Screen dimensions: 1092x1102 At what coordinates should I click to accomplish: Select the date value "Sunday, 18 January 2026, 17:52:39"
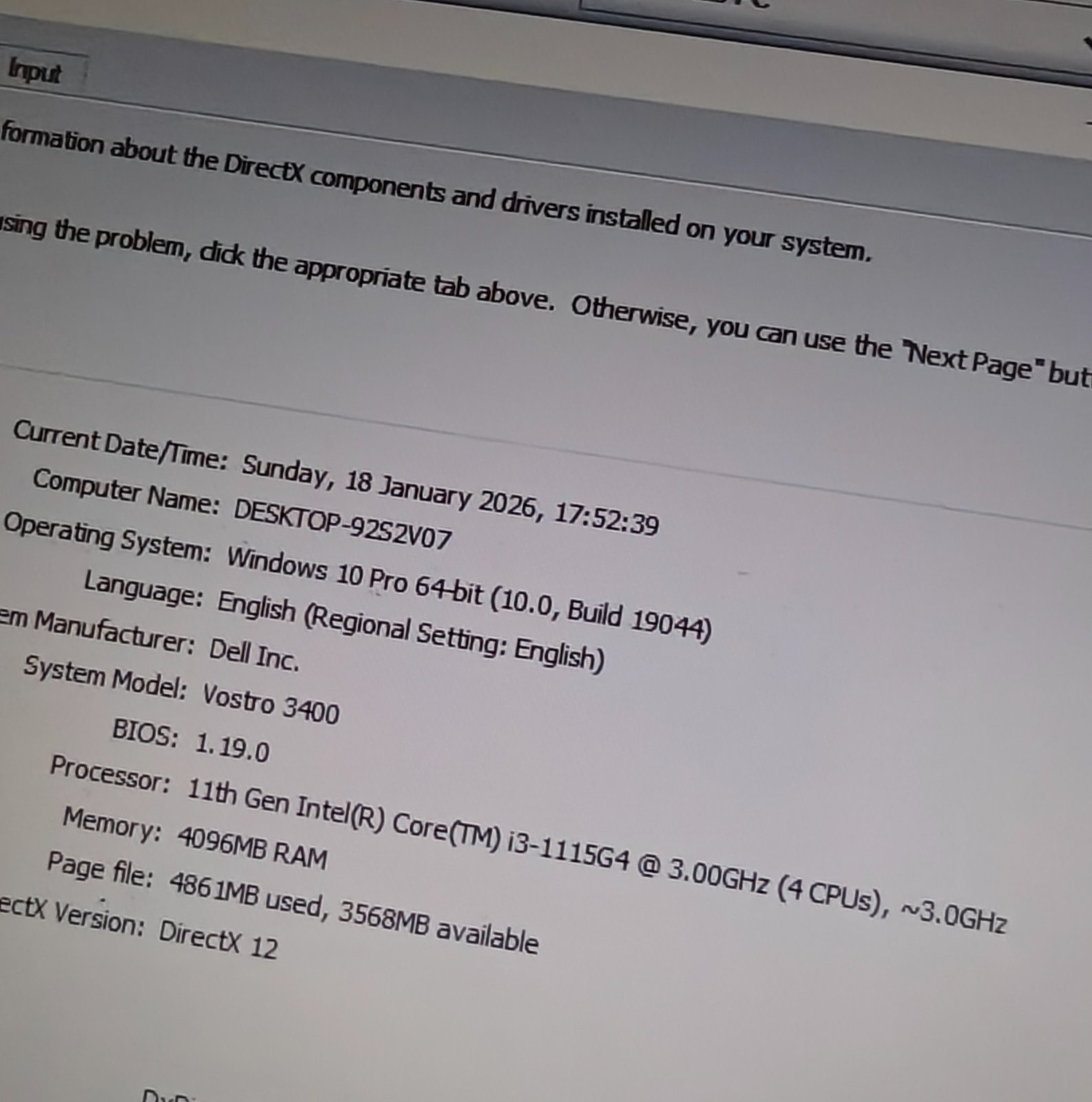click(450, 496)
